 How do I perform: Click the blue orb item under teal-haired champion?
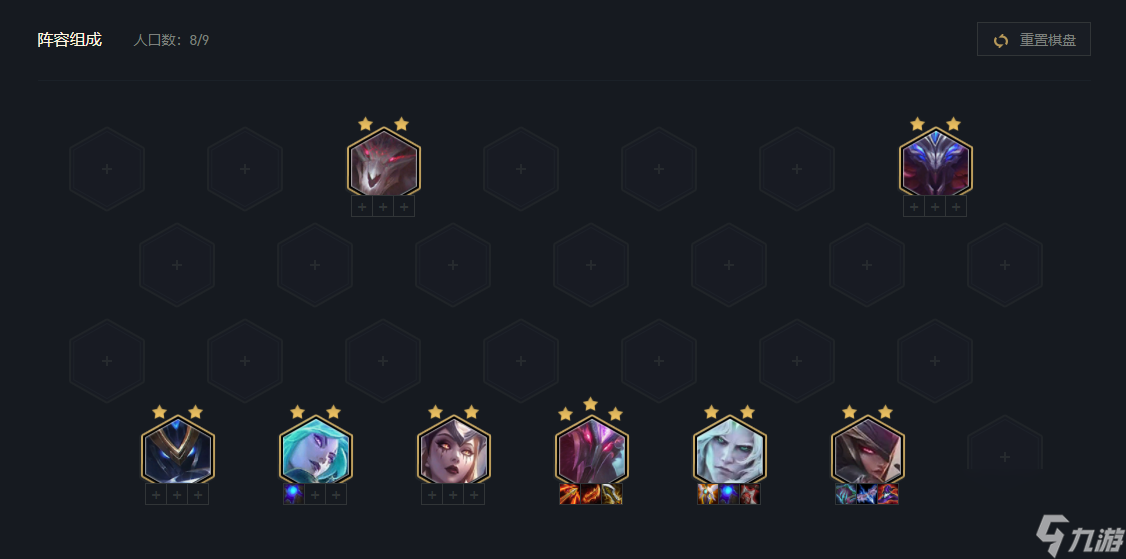294,494
